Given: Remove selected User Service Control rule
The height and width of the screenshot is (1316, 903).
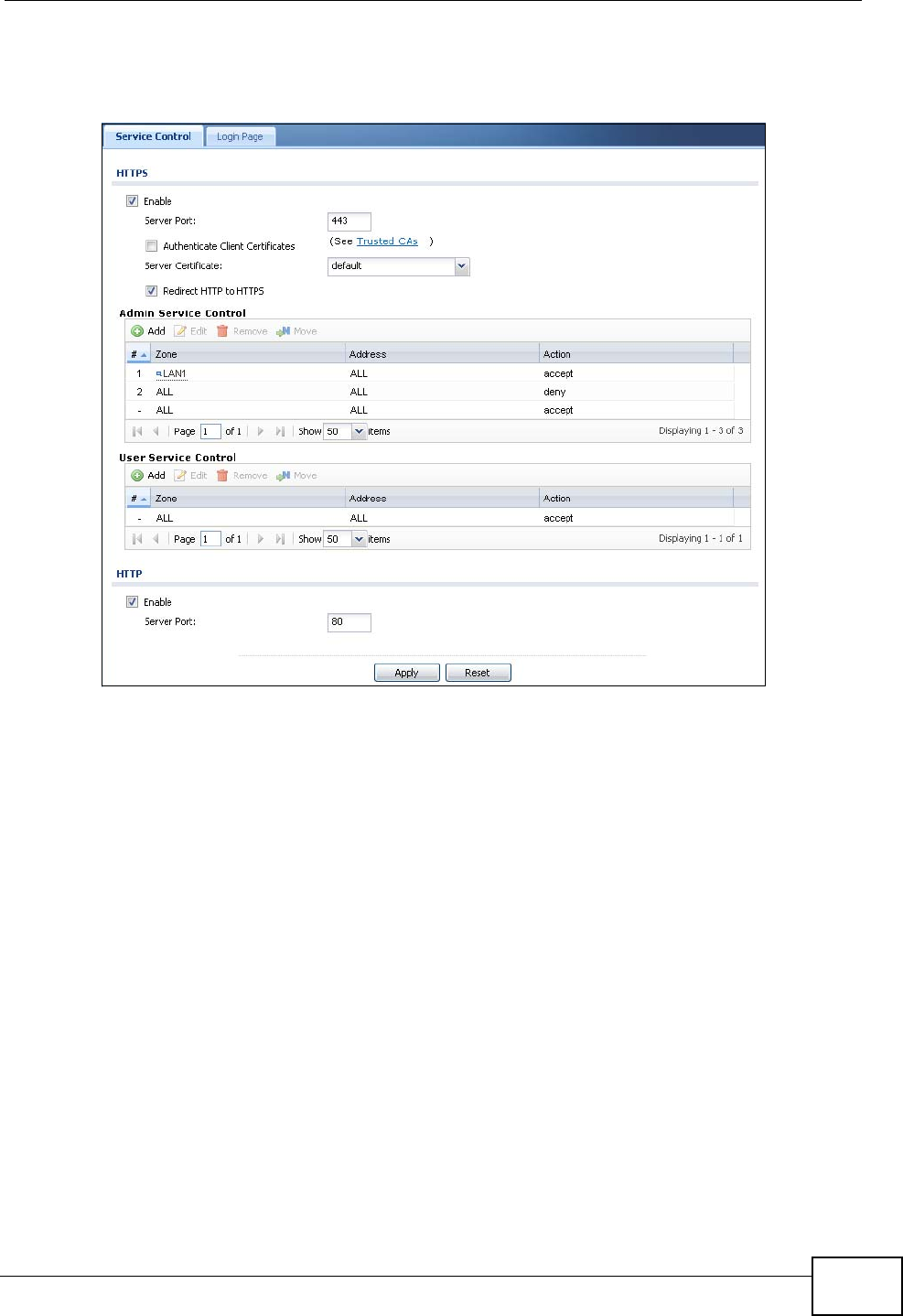Looking at the screenshot, I should coord(242,476).
